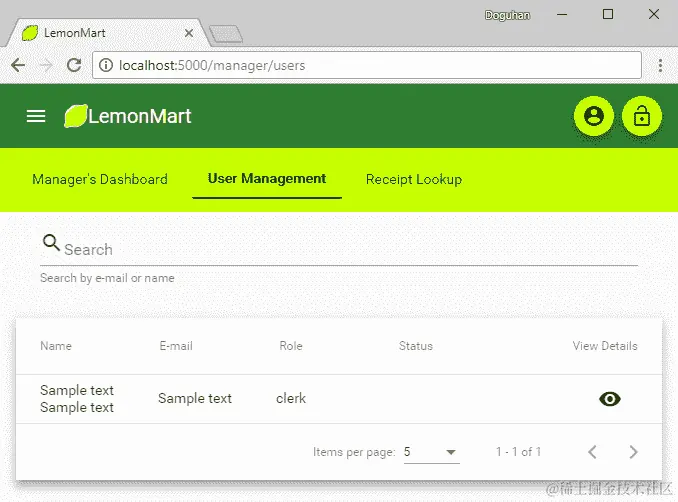Open the Receipt Lookup tab
The image size is (678, 502).
[x=414, y=179]
